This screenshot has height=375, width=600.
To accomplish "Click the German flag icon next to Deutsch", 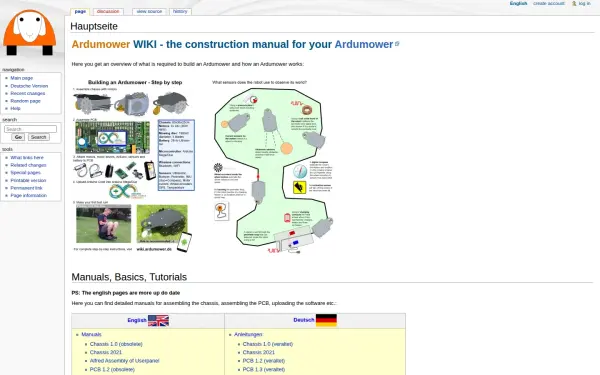I will (x=326, y=320).
